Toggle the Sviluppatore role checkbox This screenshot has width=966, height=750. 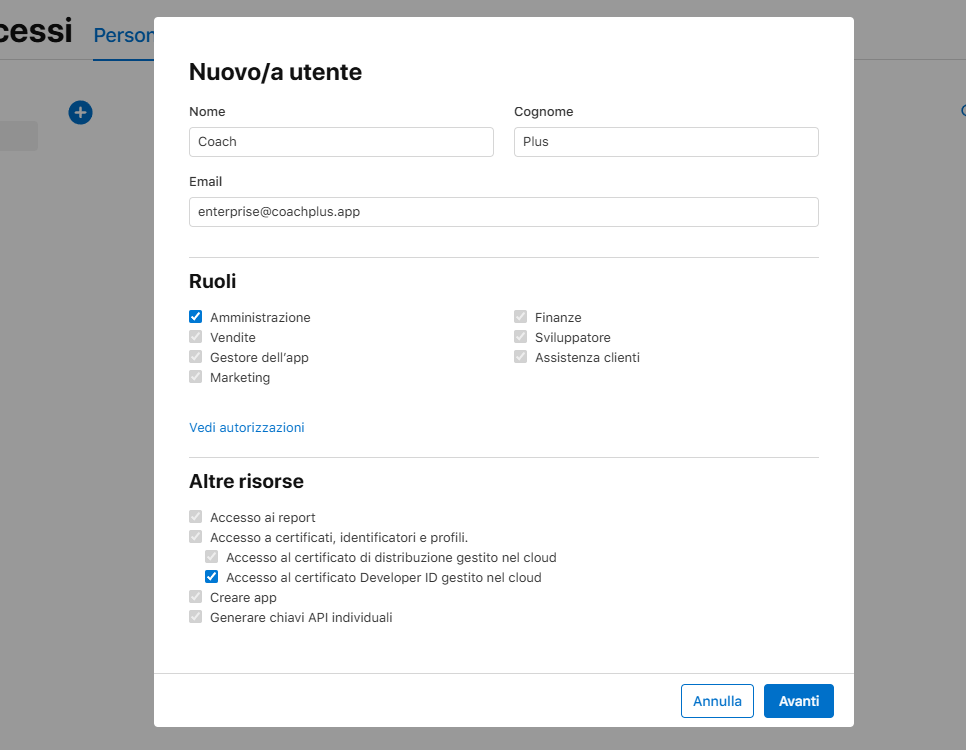pos(521,337)
